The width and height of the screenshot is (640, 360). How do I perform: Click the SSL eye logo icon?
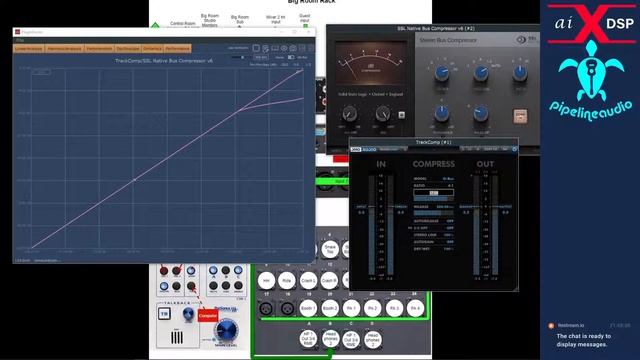click(521, 40)
